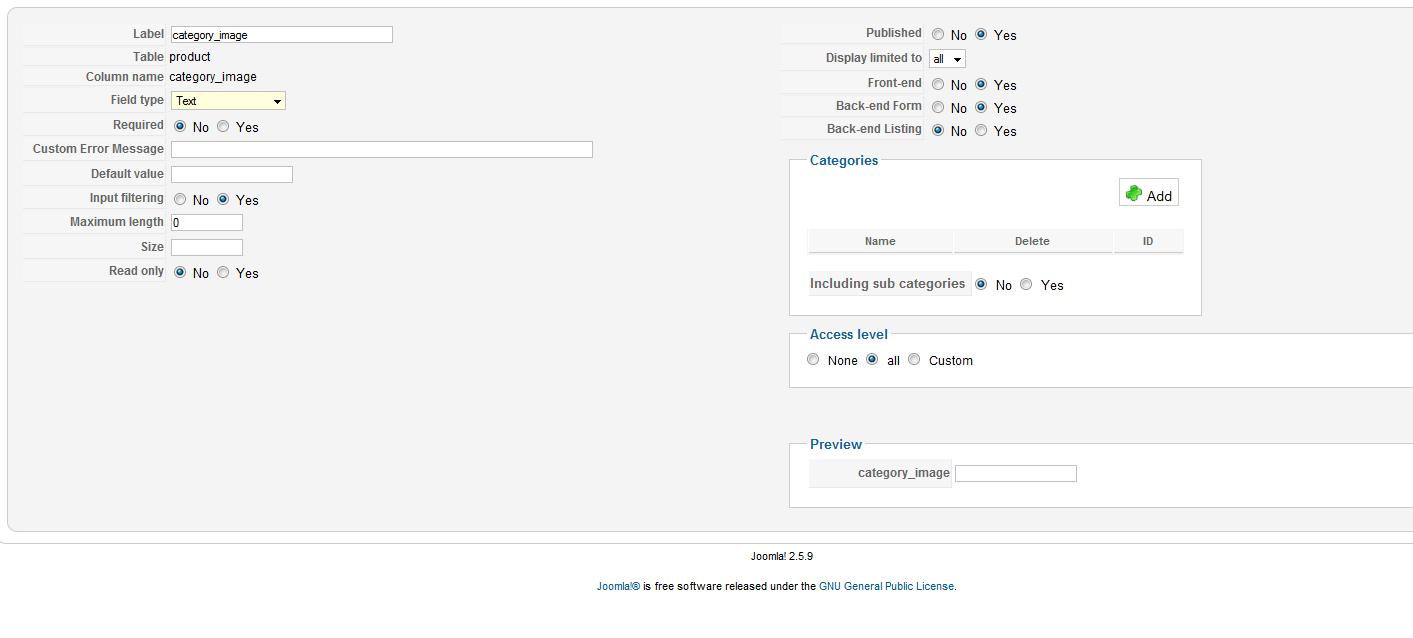Set Published to No
The width and height of the screenshot is (1413, 638).
pos(938,35)
